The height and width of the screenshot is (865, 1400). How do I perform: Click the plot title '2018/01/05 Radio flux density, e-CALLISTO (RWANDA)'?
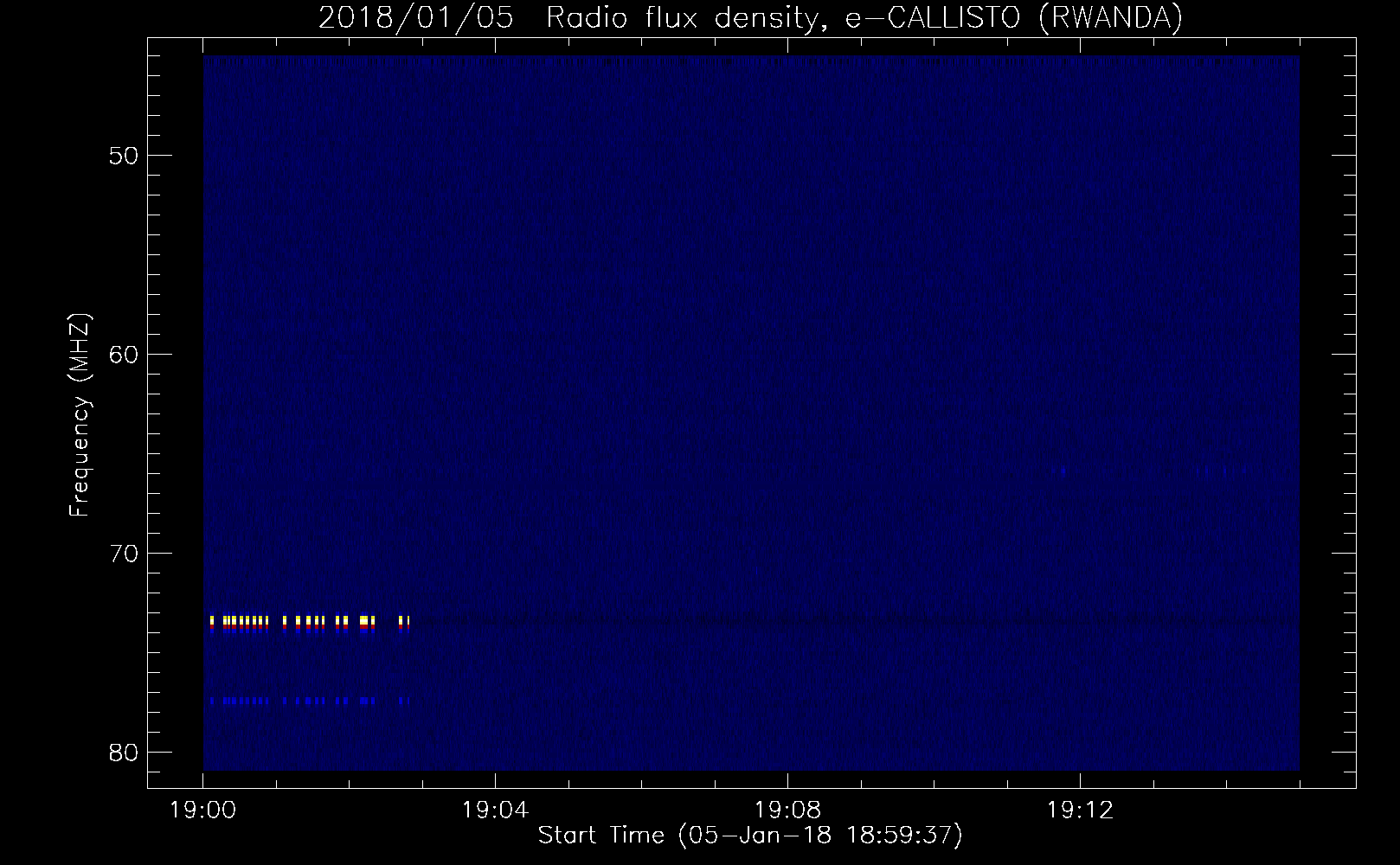(x=750, y=17)
